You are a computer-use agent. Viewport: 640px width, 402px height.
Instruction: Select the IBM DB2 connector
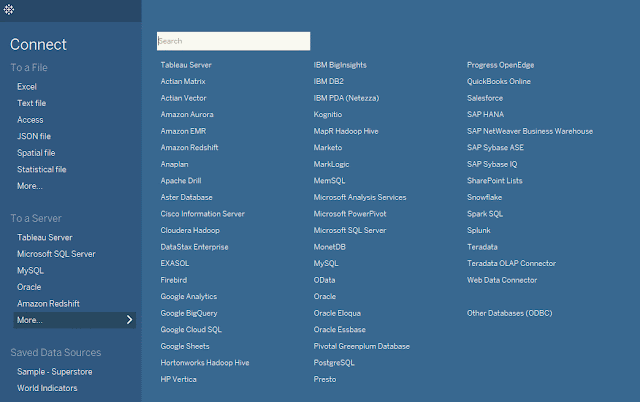point(329,81)
